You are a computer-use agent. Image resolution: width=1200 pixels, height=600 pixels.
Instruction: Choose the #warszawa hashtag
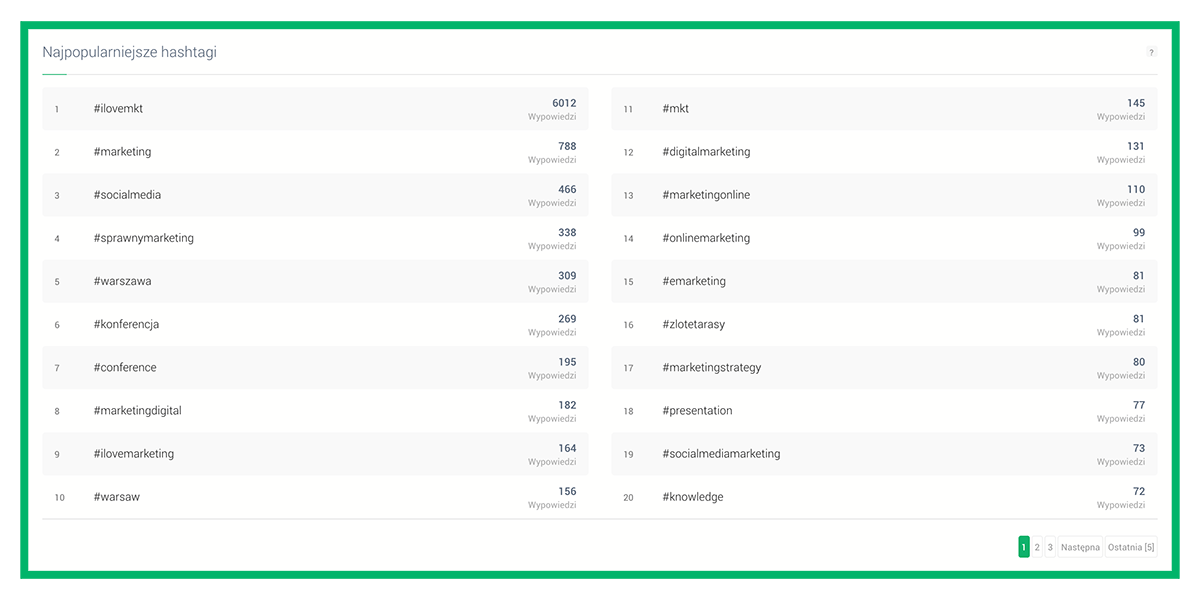pos(122,281)
